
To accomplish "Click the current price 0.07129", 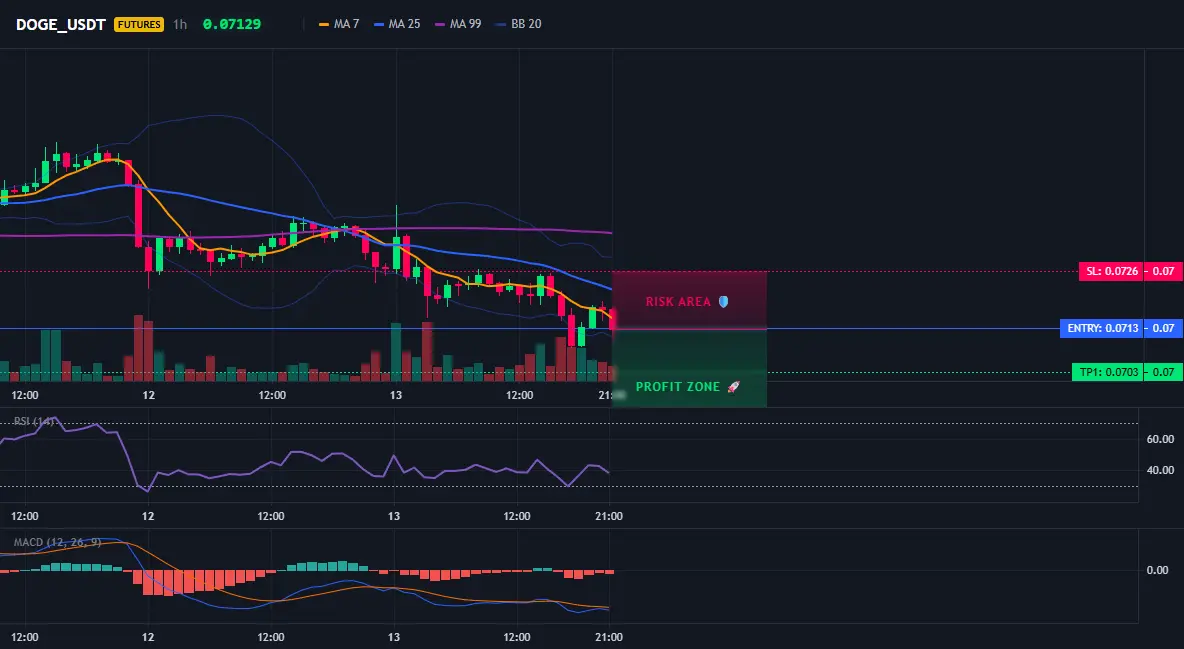I will 232,24.
